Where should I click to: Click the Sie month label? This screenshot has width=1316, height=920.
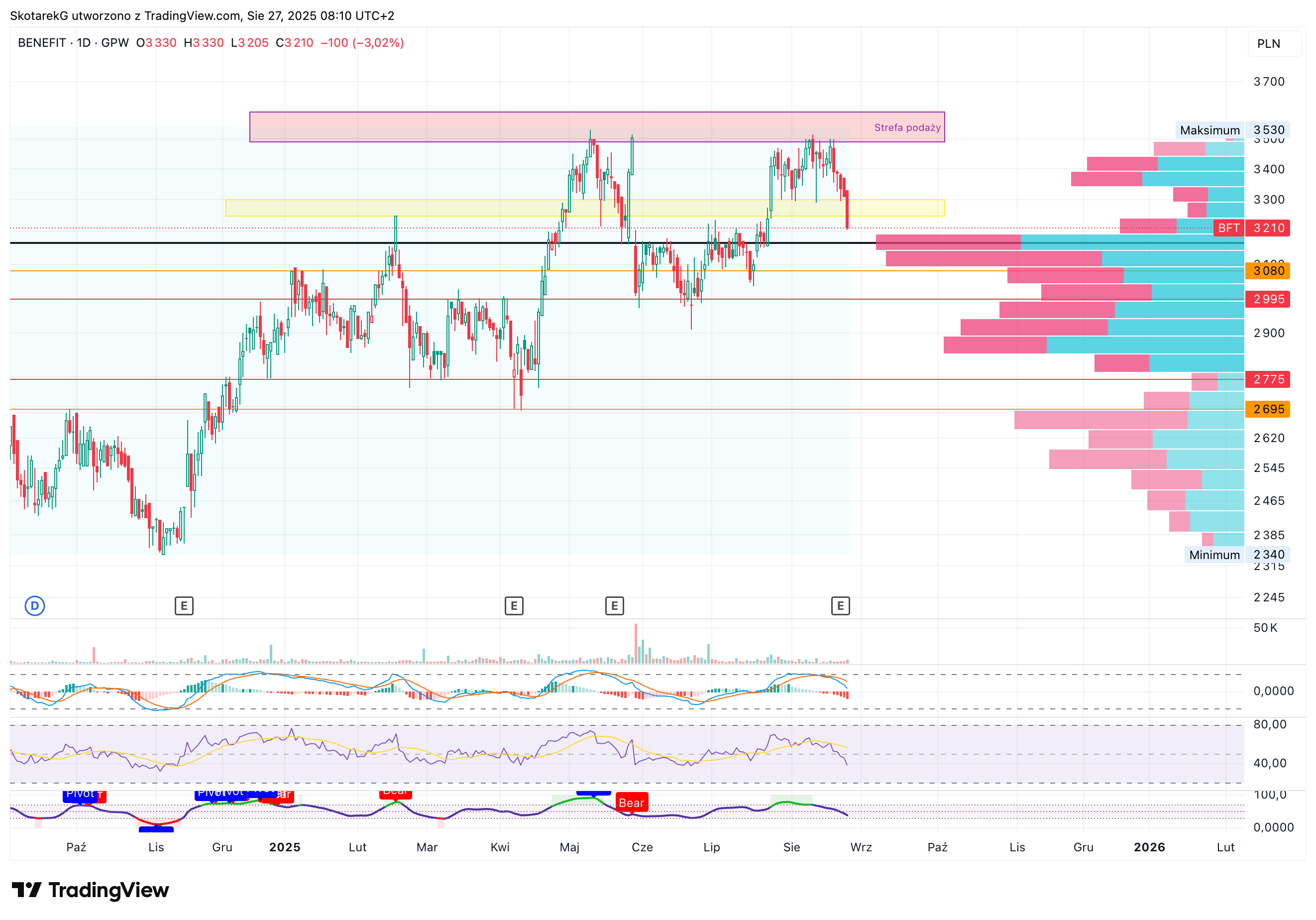(x=791, y=847)
